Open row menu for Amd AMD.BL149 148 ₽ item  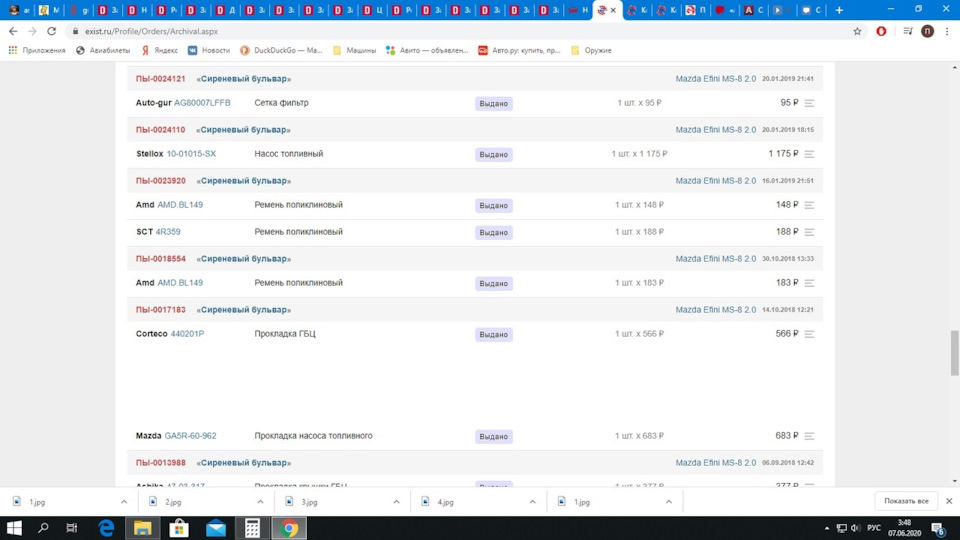[x=809, y=205]
